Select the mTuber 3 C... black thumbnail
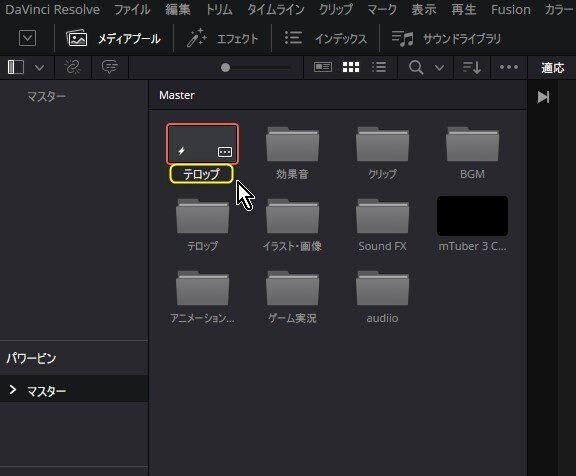The width and height of the screenshot is (576, 476). pyautogui.click(x=472, y=216)
